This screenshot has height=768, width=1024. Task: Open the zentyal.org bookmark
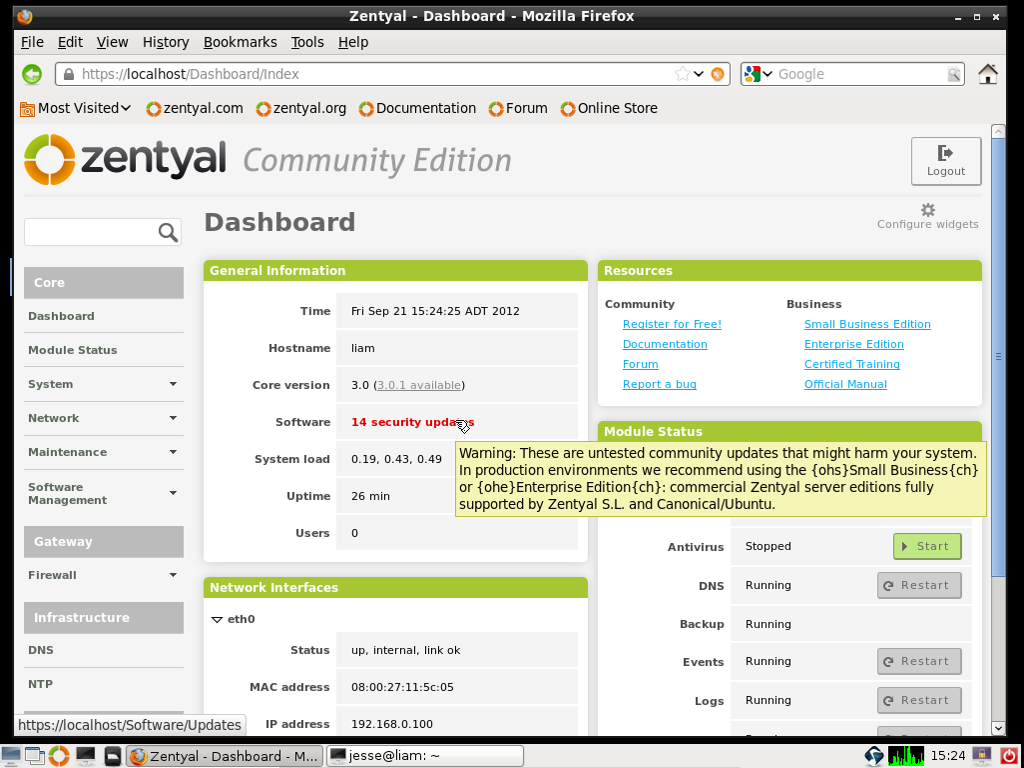click(301, 108)
